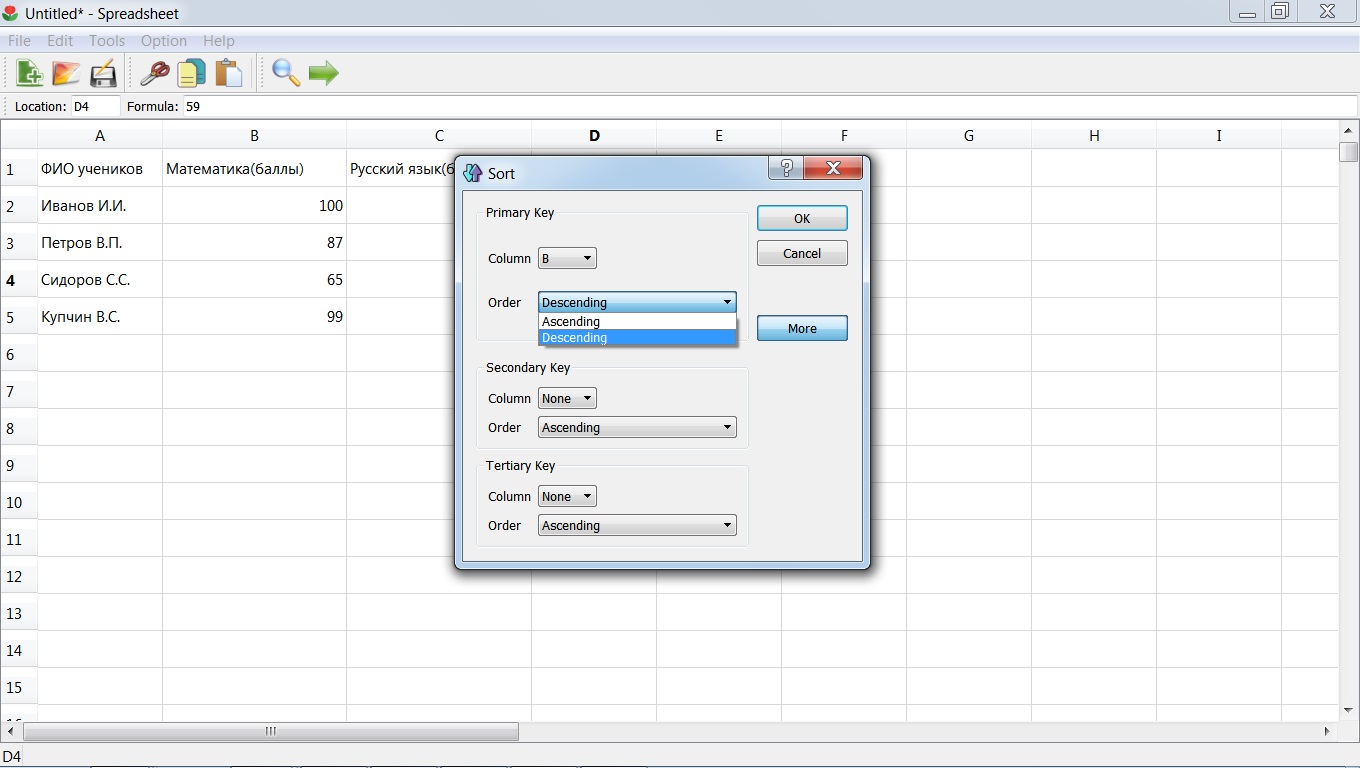
Task: Choose highlighted Descending in the open list
Action: [x=637, y=338]
